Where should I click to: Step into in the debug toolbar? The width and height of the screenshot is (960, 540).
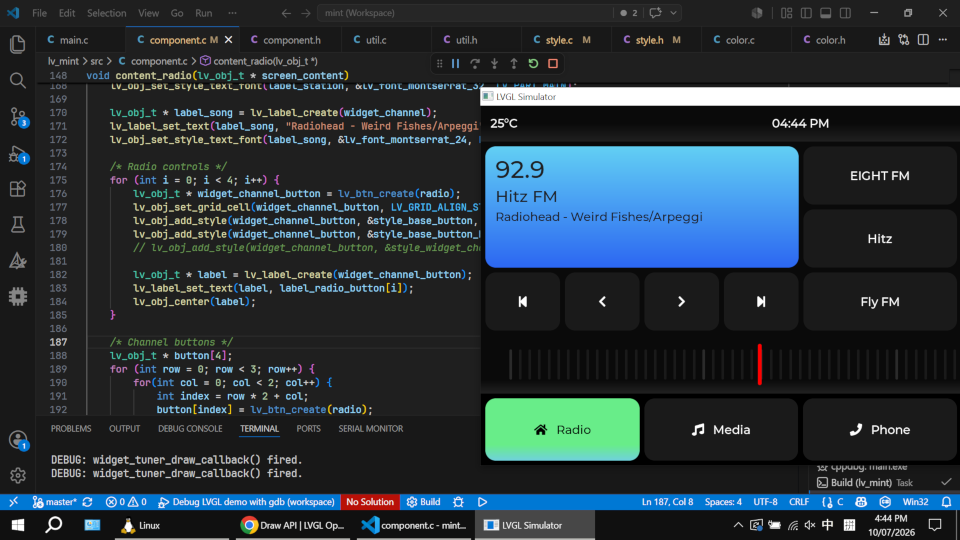point(495,64)
